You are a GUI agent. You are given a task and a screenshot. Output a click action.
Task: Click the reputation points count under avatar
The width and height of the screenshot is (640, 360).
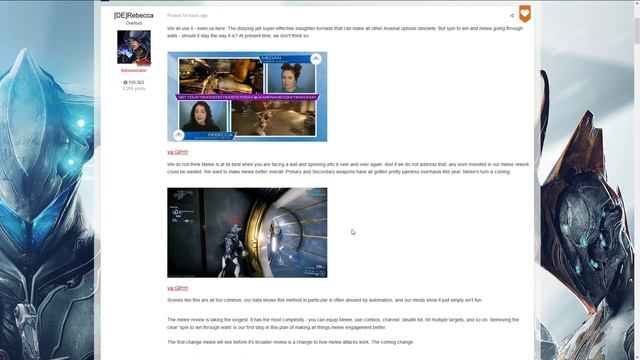[134, 82]
